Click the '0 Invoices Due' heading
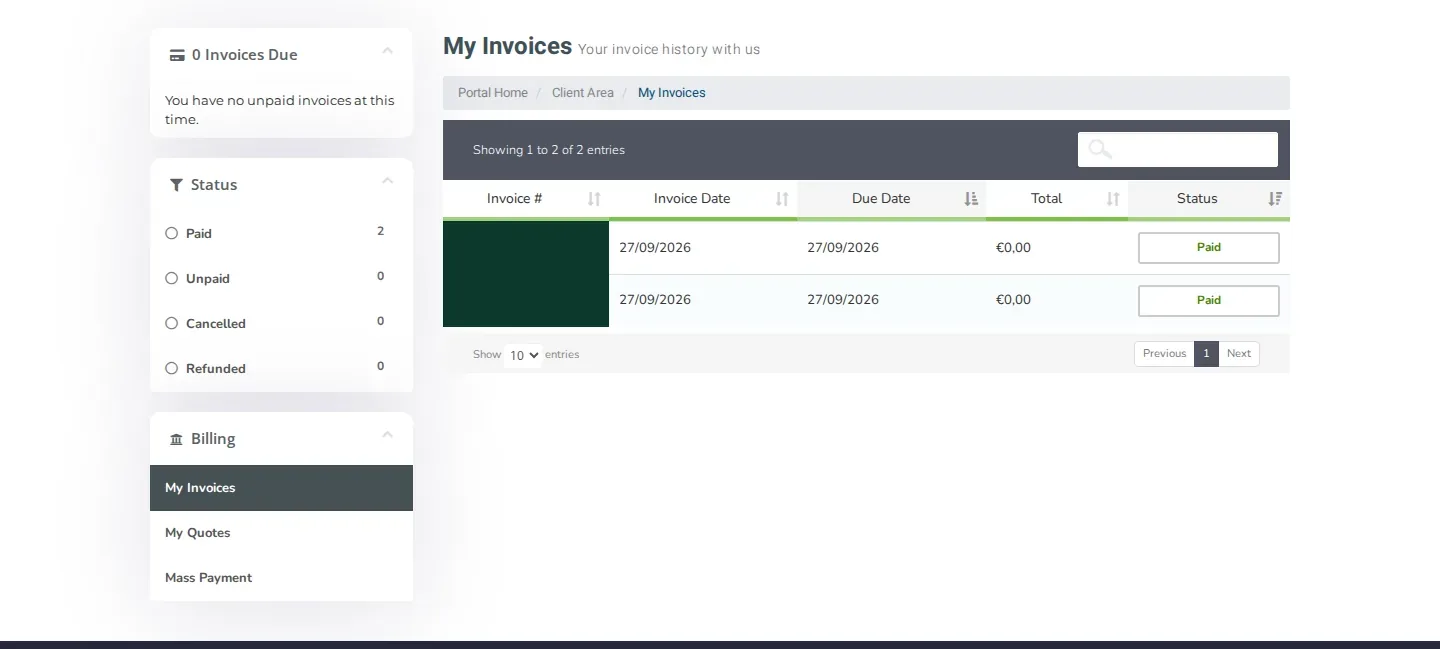 click(245, 55)
